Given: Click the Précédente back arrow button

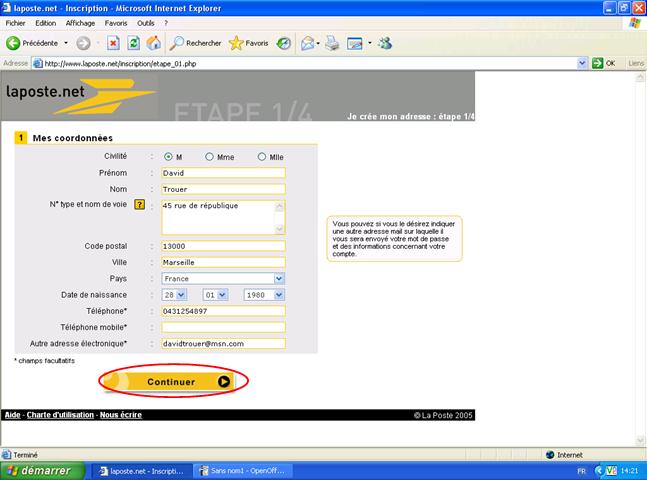Looking at the screenshot, I should pos(32,43).
